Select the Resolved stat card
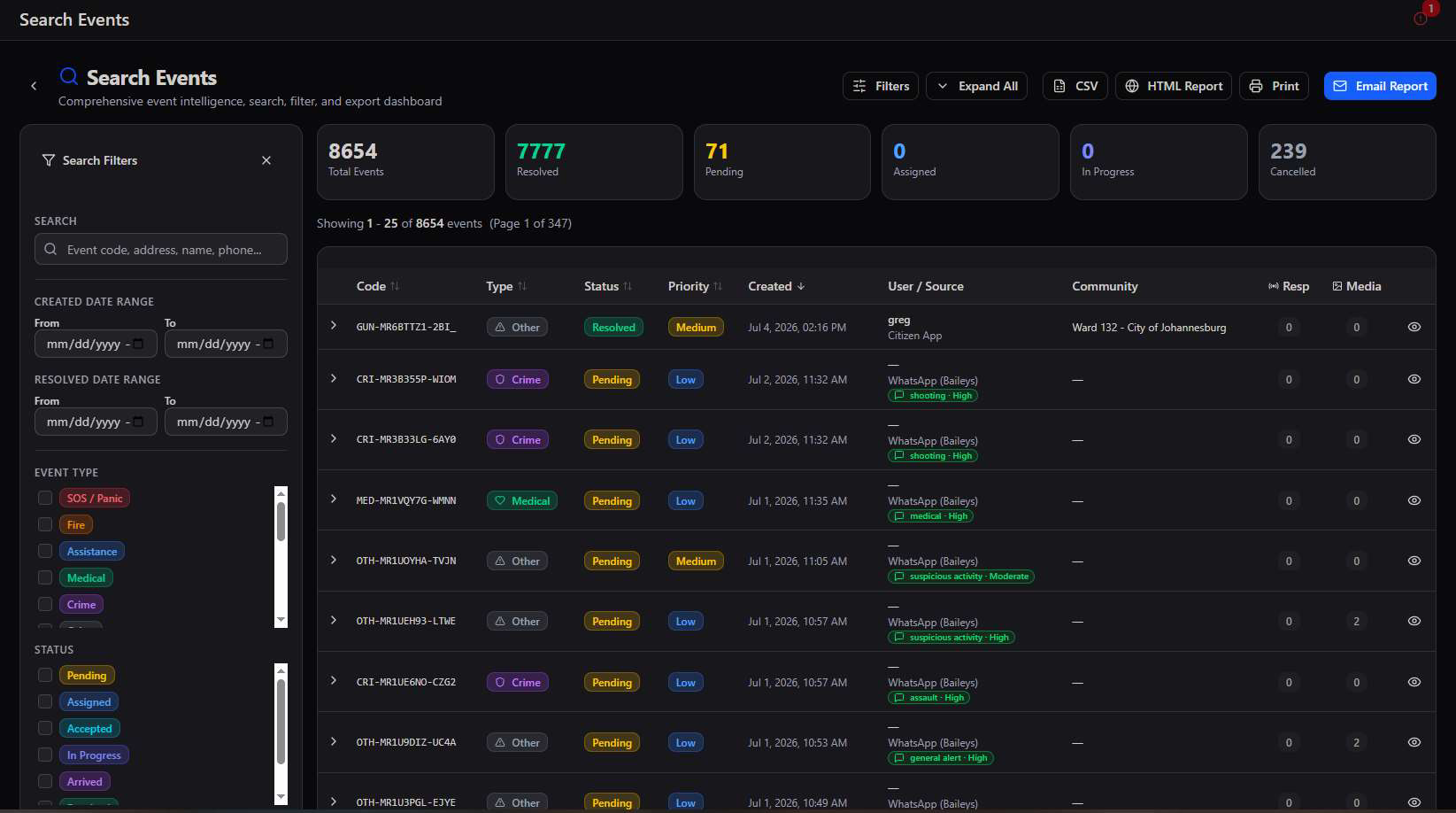1456x813 pixels. click(x=594, y=162)
